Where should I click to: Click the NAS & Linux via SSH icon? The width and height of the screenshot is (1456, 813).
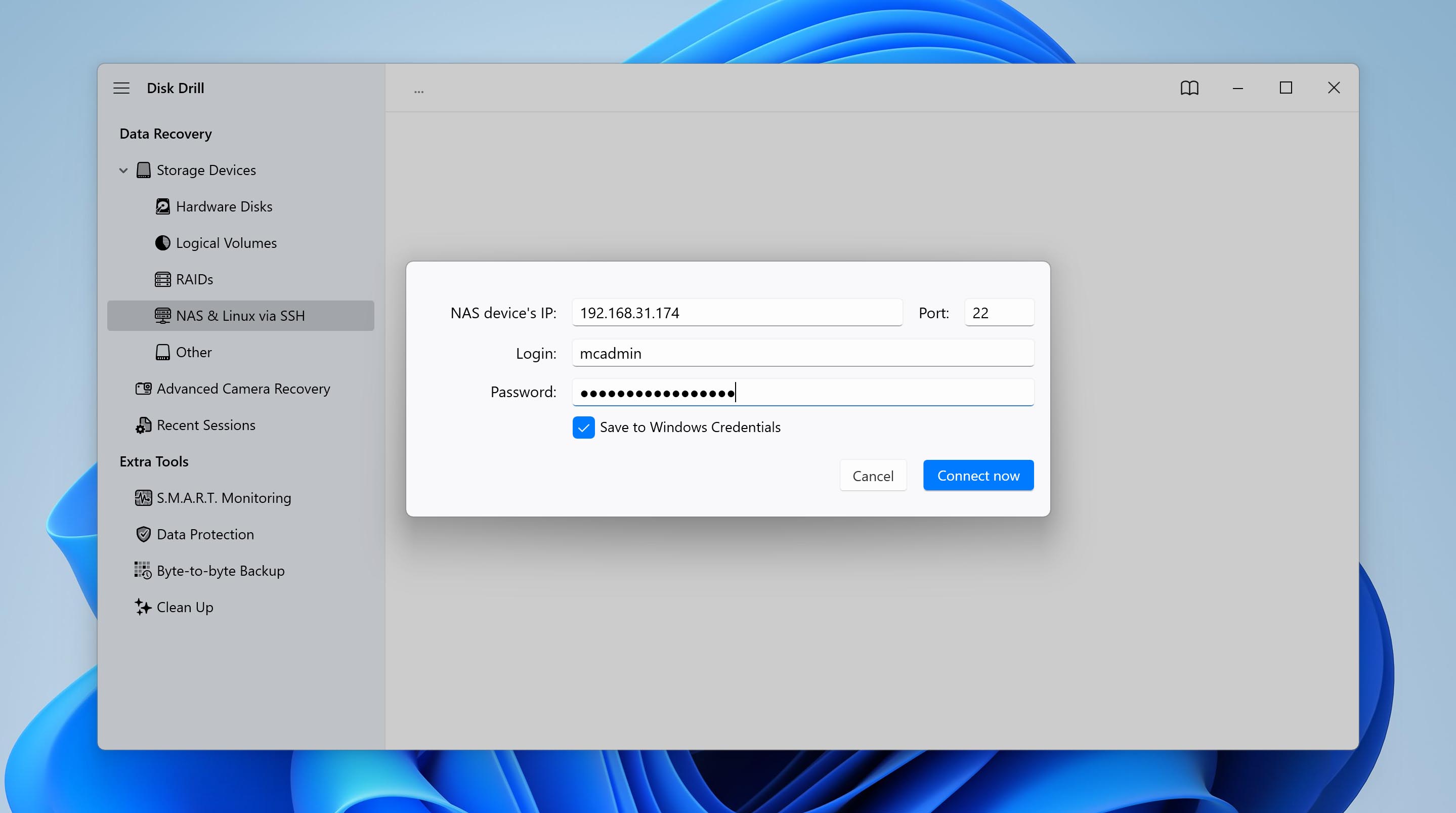coord(163,316)
